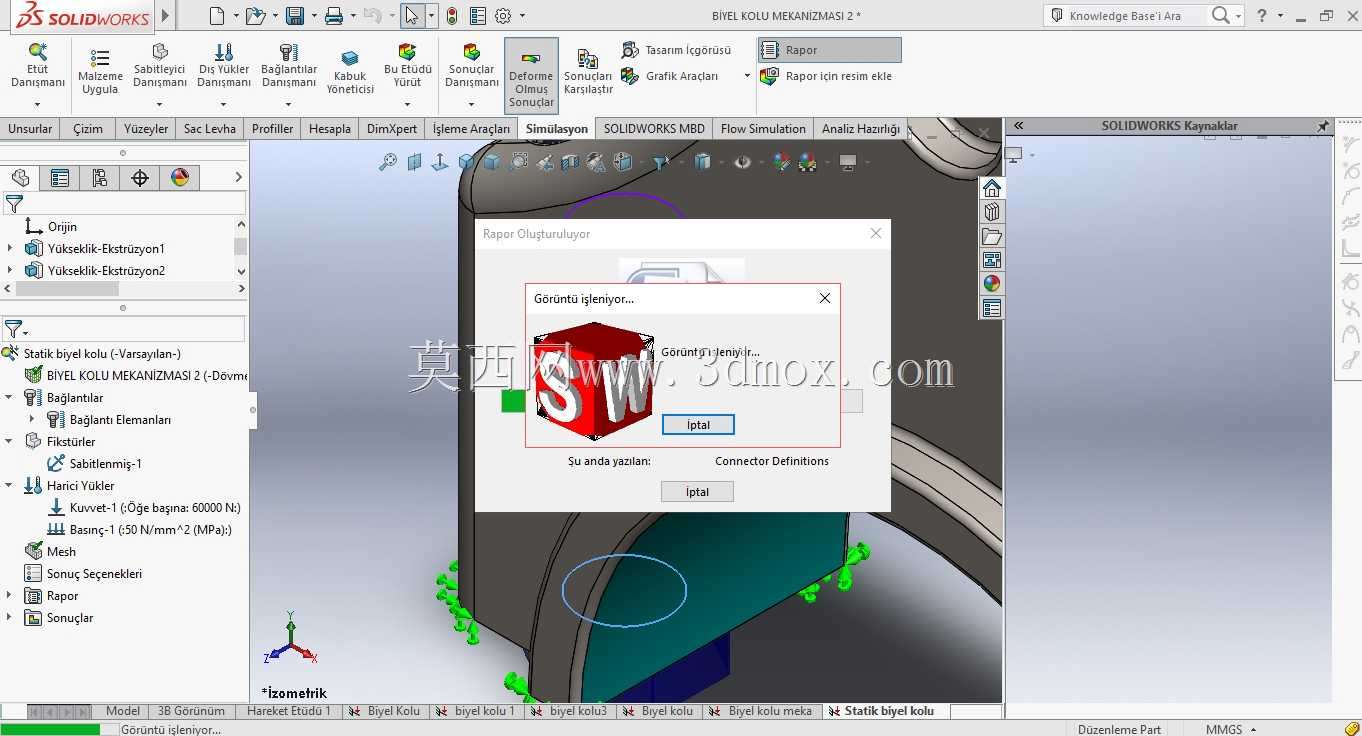
Task: Click İptal in Görüntü işleniyor dialog
Action: [698, 425]
